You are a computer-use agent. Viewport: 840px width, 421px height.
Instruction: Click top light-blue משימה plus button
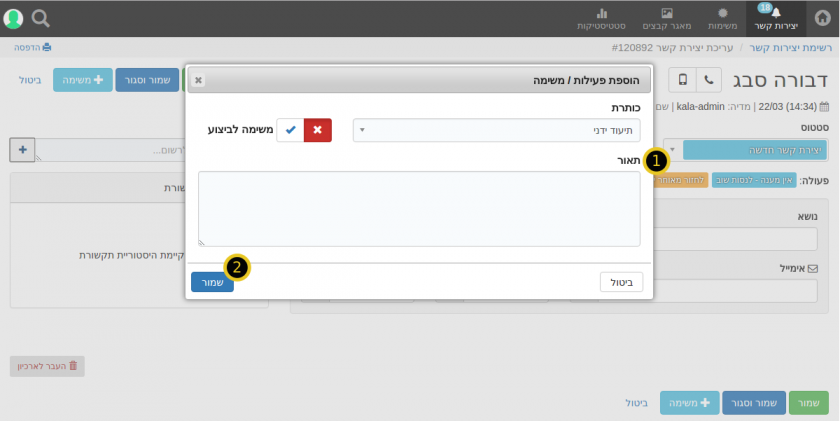82,80
